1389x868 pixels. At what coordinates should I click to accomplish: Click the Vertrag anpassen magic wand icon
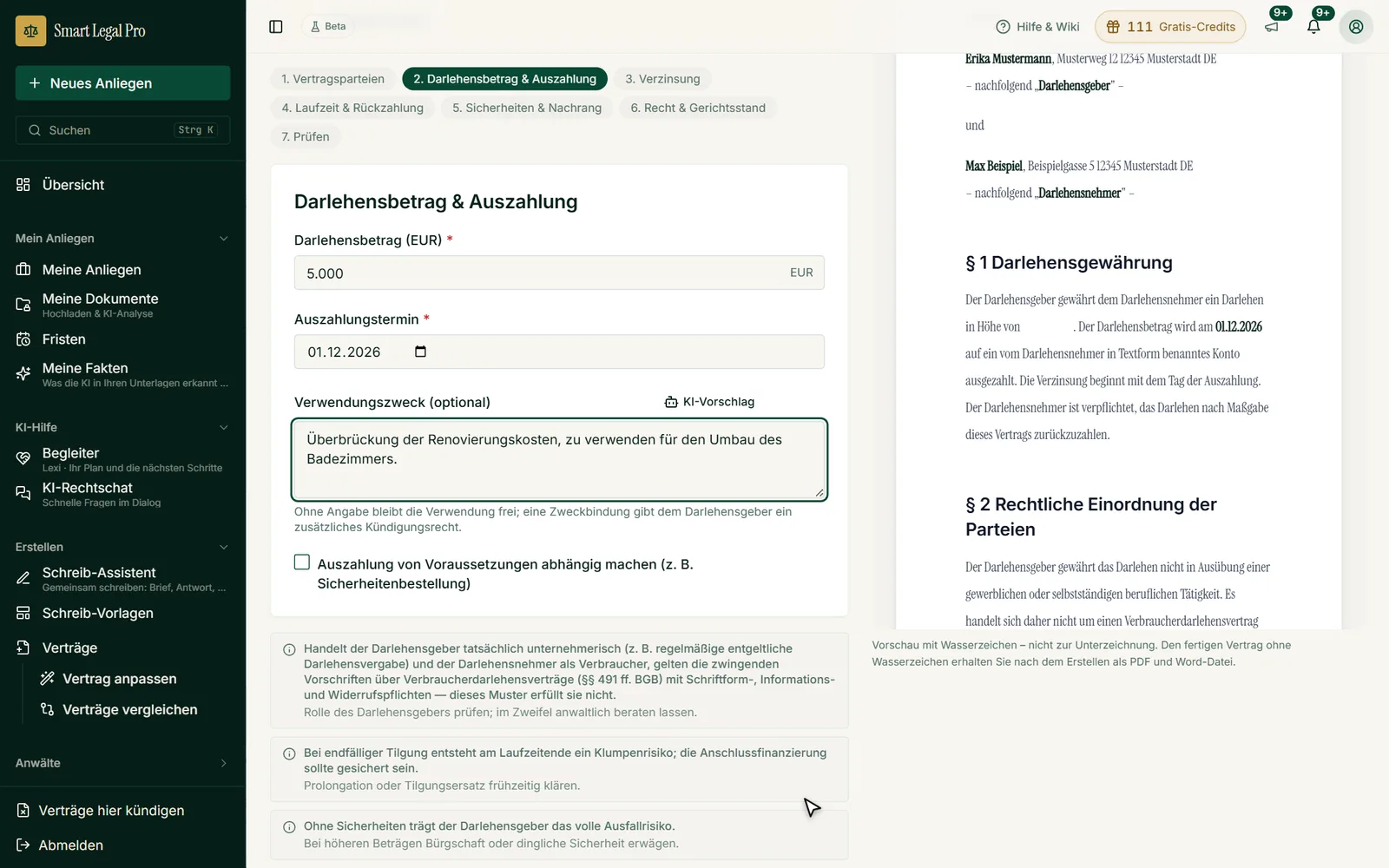click(x=47, y=679)
